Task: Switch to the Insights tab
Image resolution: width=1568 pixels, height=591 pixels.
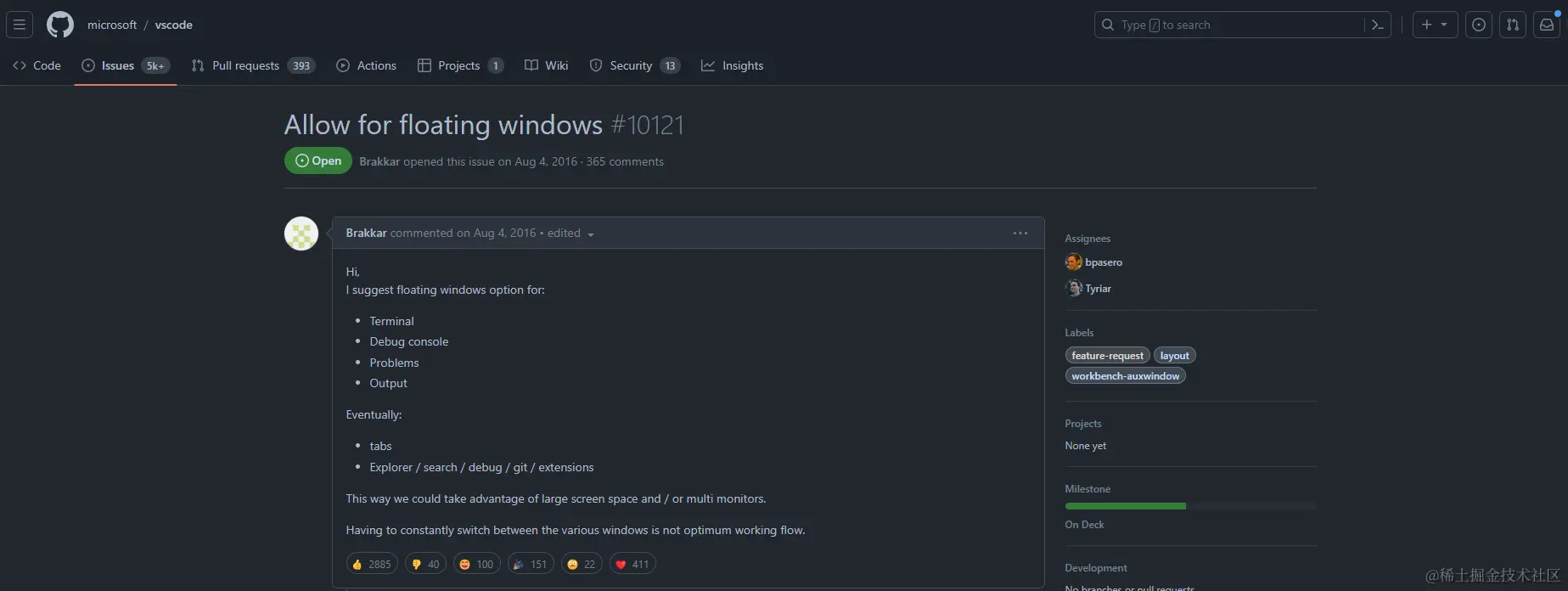Action: 732,65
